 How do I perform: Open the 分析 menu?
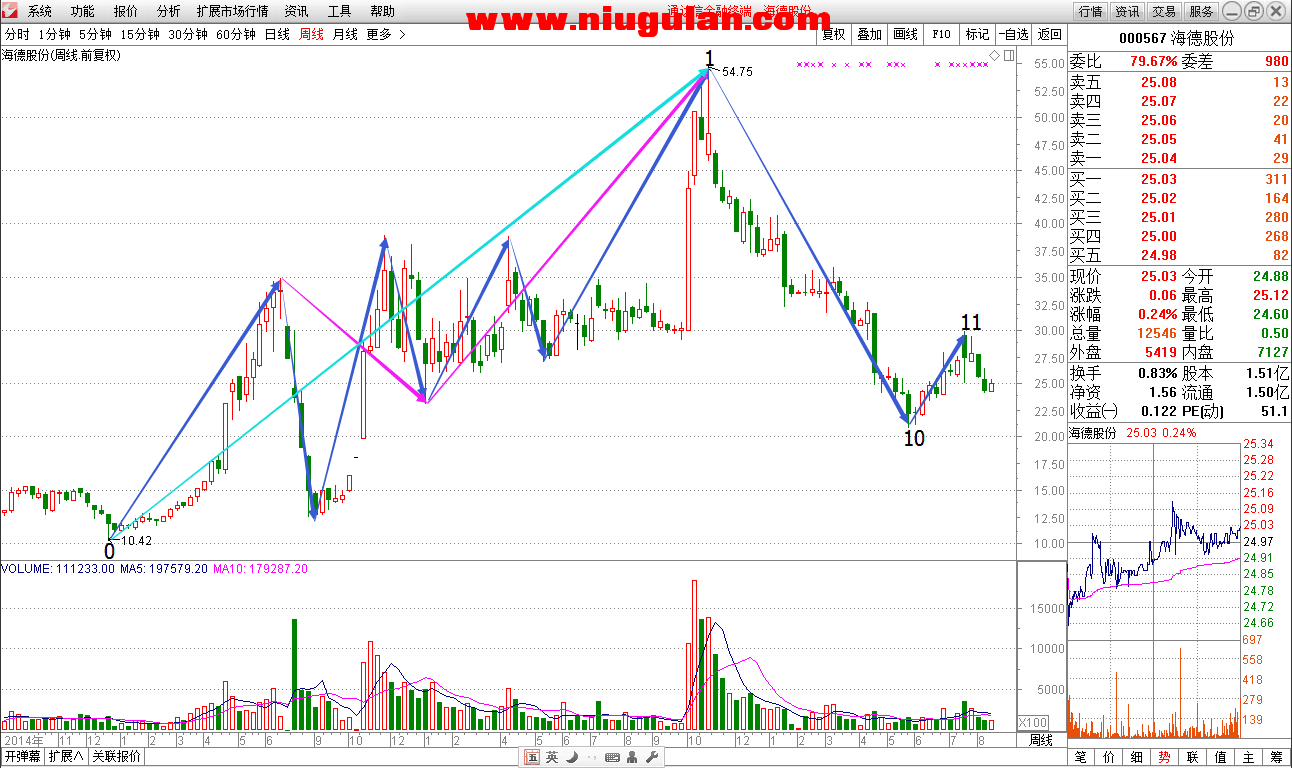(x=169, y=12)
